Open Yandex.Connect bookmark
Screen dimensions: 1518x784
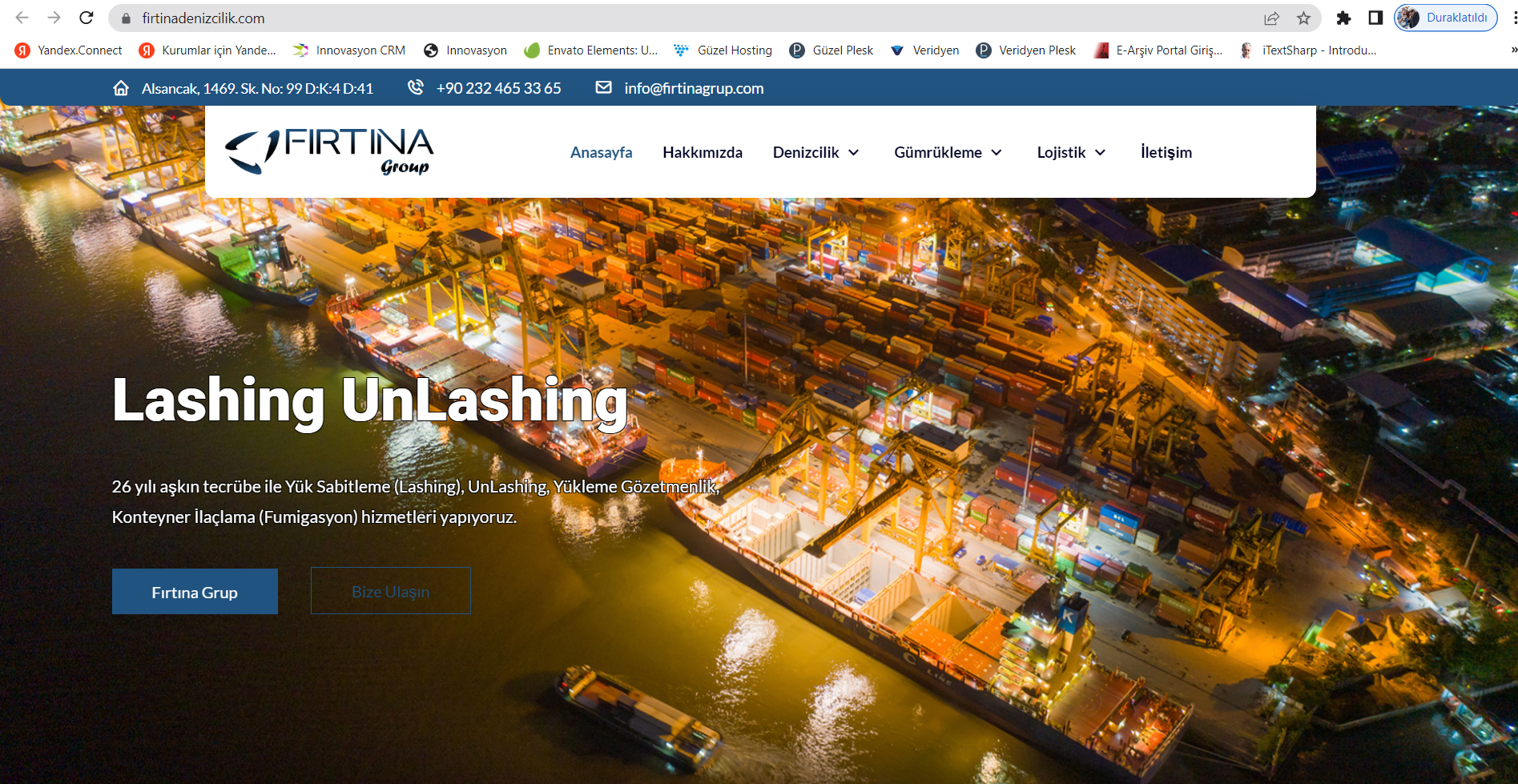tap(69, 50)
